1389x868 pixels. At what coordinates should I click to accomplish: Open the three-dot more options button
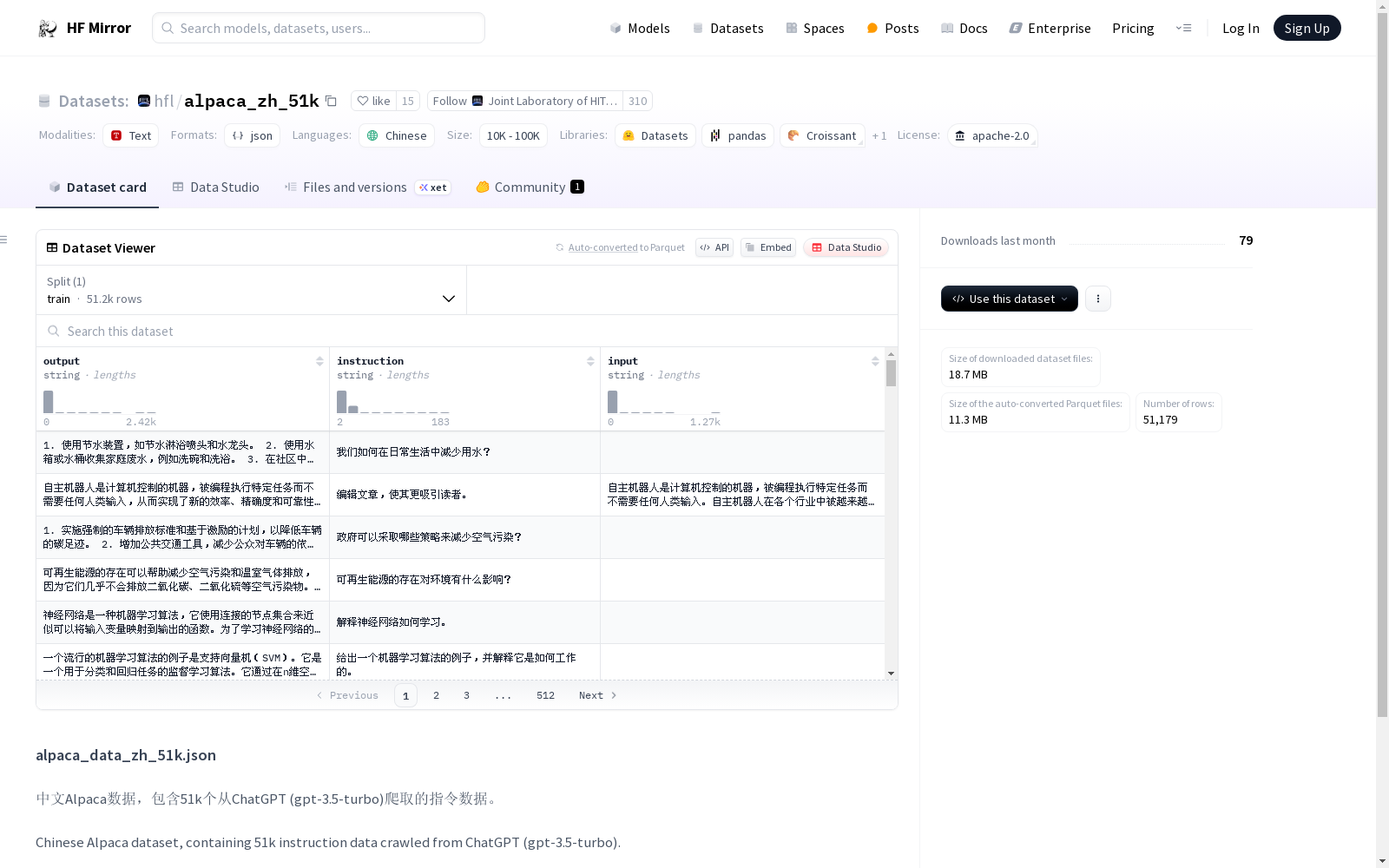click(1098, 299)
